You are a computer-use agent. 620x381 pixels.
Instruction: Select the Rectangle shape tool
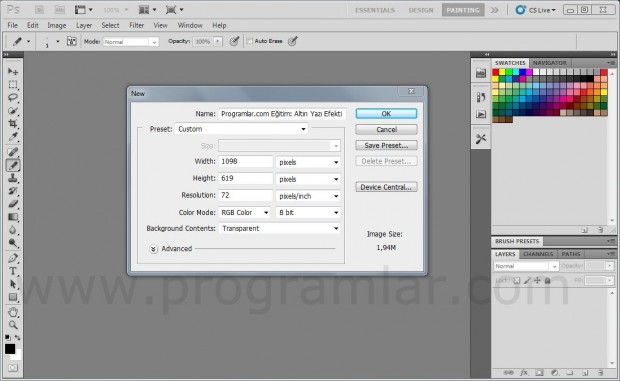click(13, 297)
